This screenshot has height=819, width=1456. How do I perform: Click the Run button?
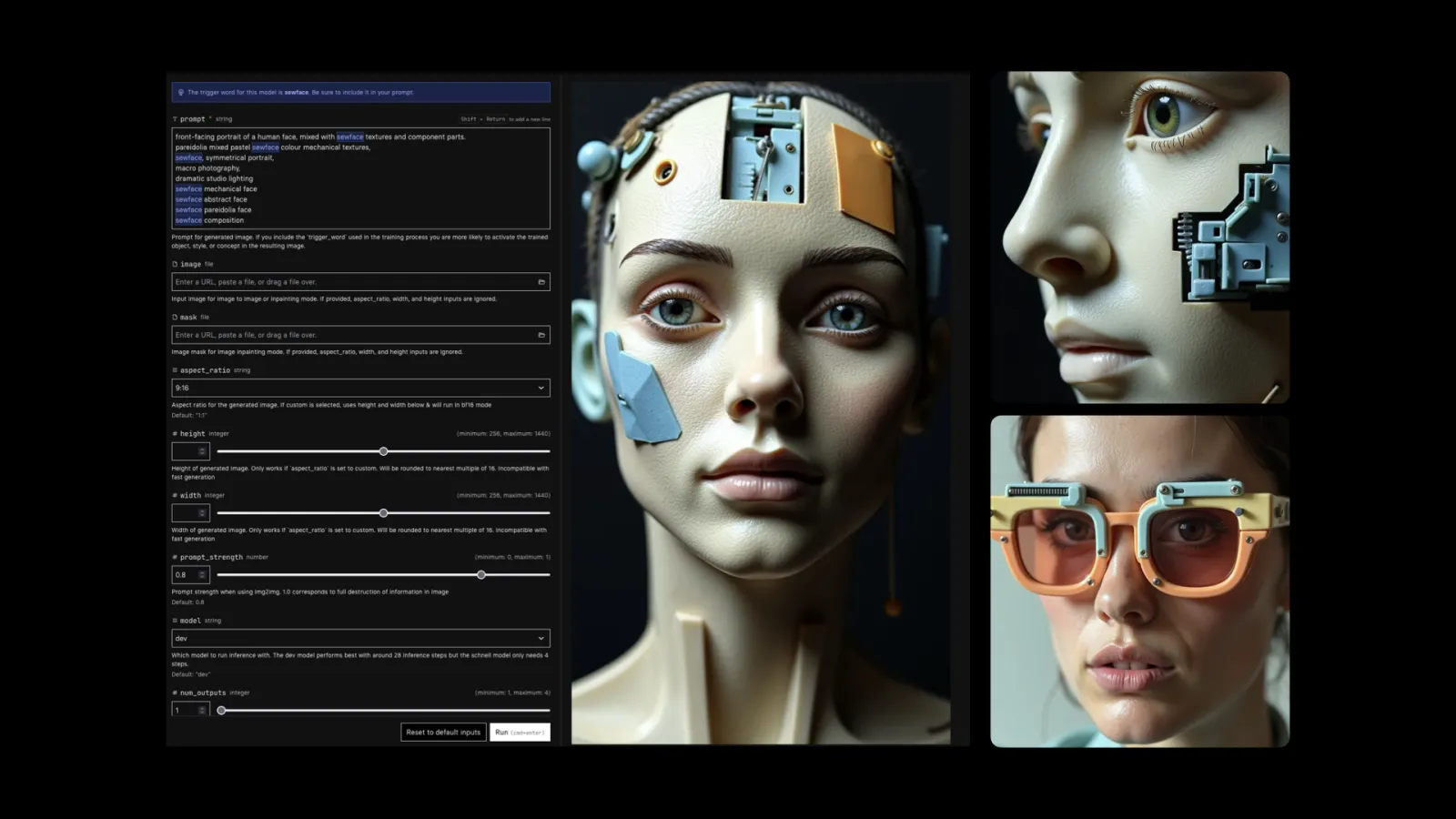520,732
